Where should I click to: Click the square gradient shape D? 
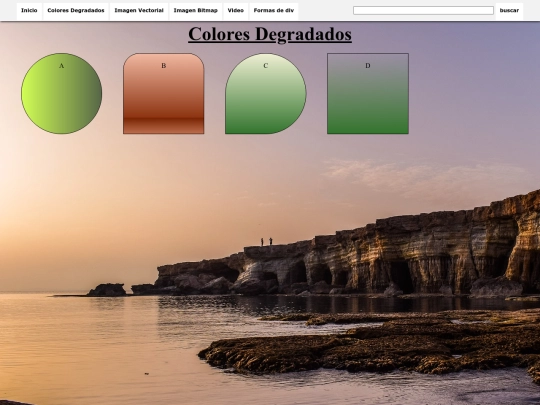(368, 93)
